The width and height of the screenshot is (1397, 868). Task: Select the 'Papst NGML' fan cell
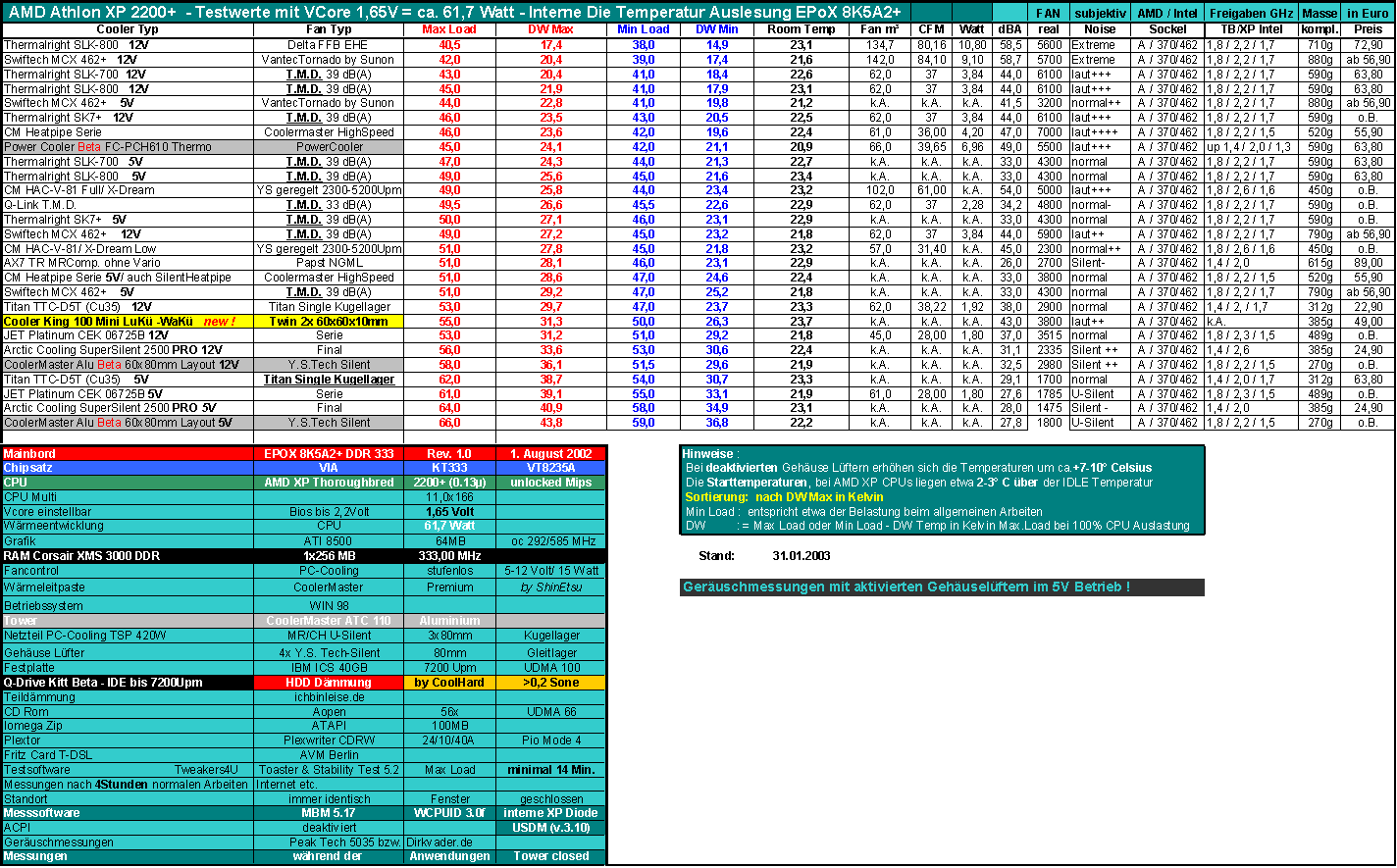(329, 263)
